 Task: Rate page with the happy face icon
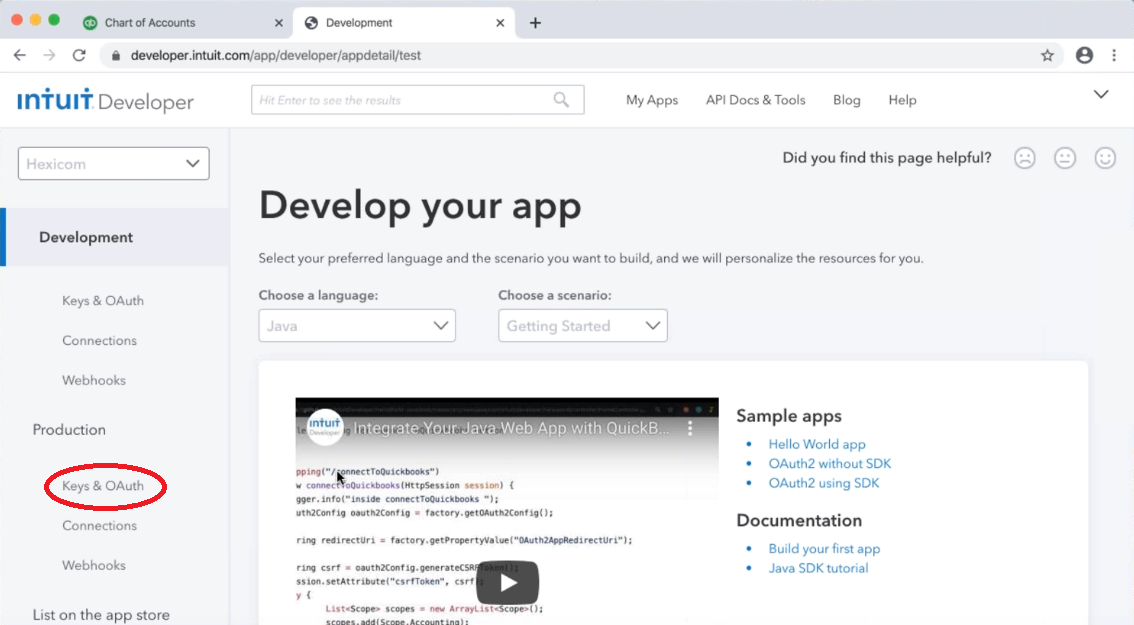1105,158
